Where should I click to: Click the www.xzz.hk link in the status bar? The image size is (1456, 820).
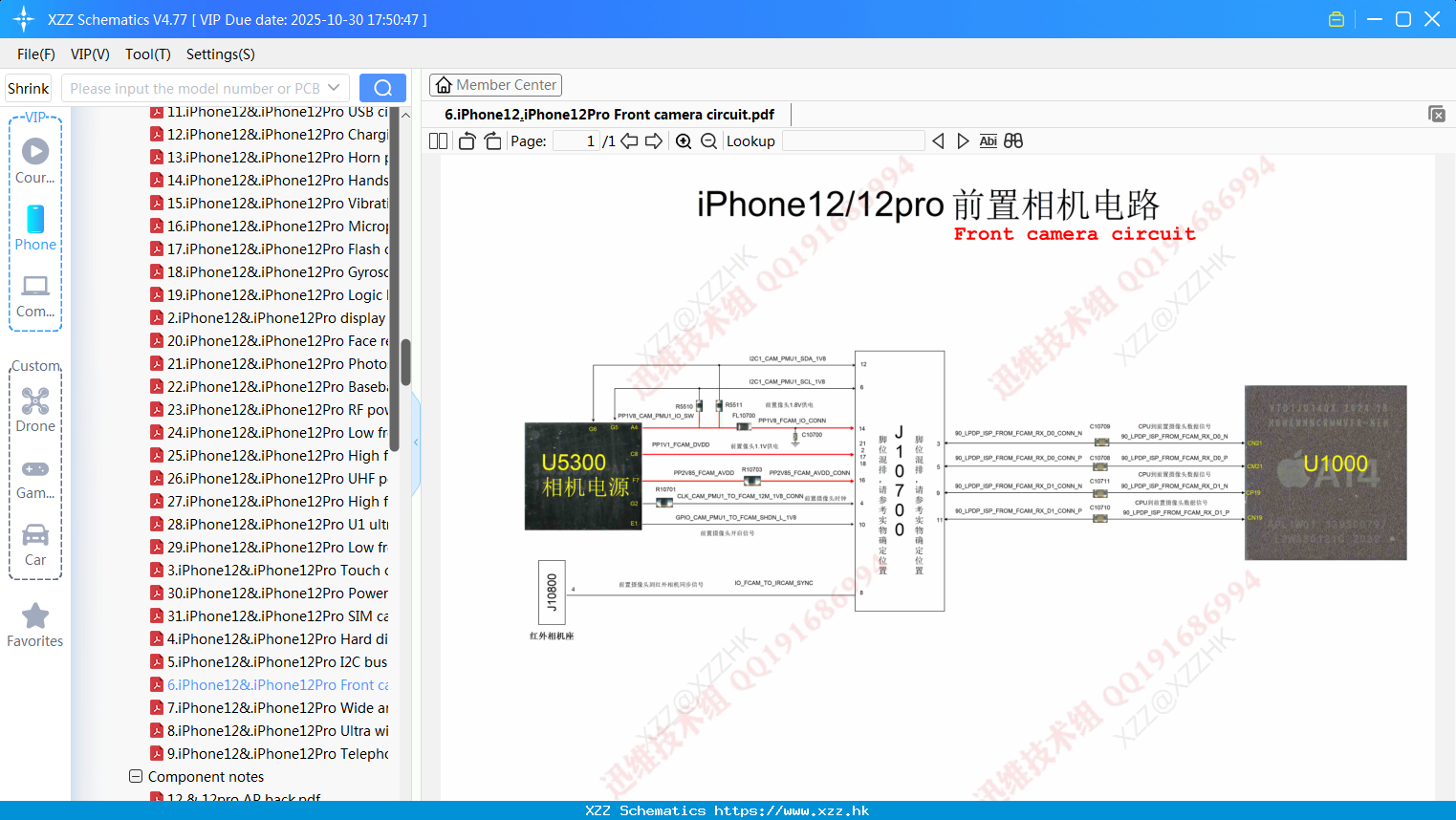(792, 810)
